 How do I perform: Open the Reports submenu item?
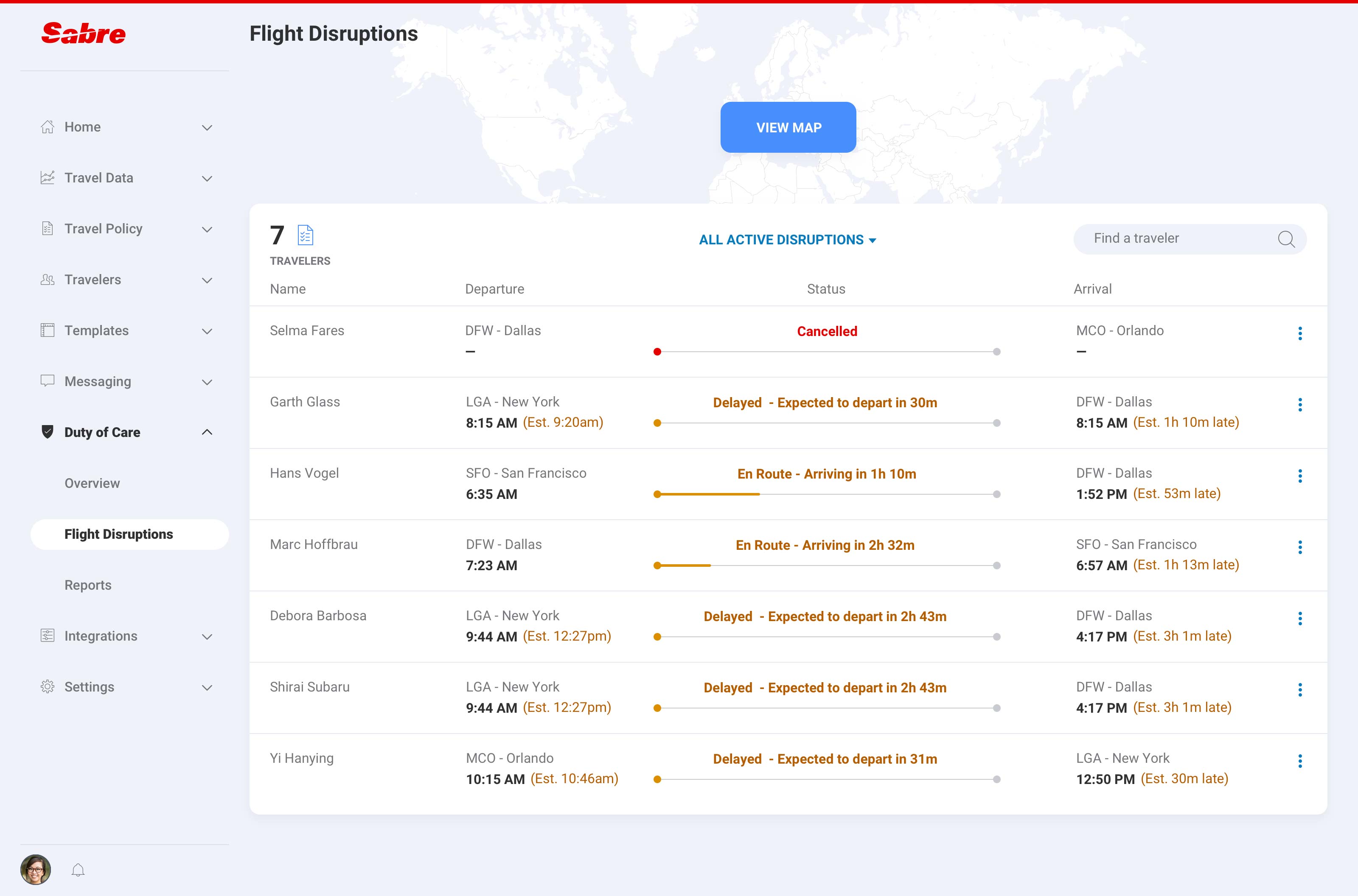point(88,585)
